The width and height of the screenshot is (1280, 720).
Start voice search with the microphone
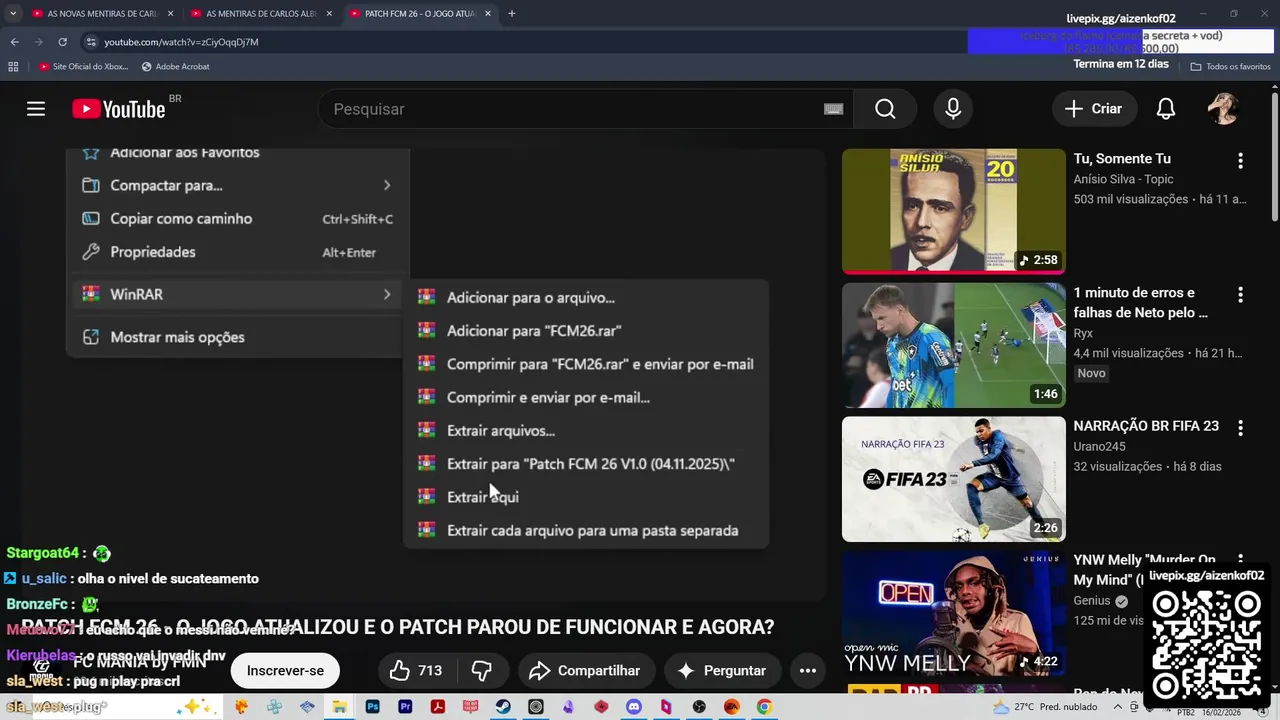pyautogui.click(x=953, y=109)
